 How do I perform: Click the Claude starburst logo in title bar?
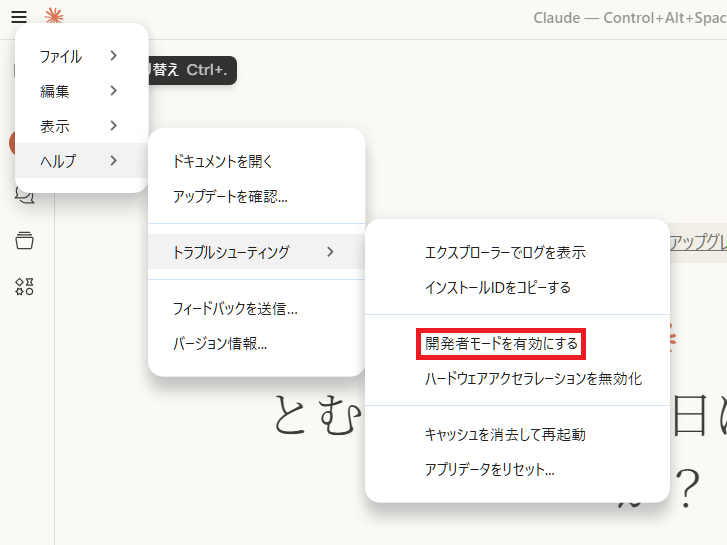[53, 17]
